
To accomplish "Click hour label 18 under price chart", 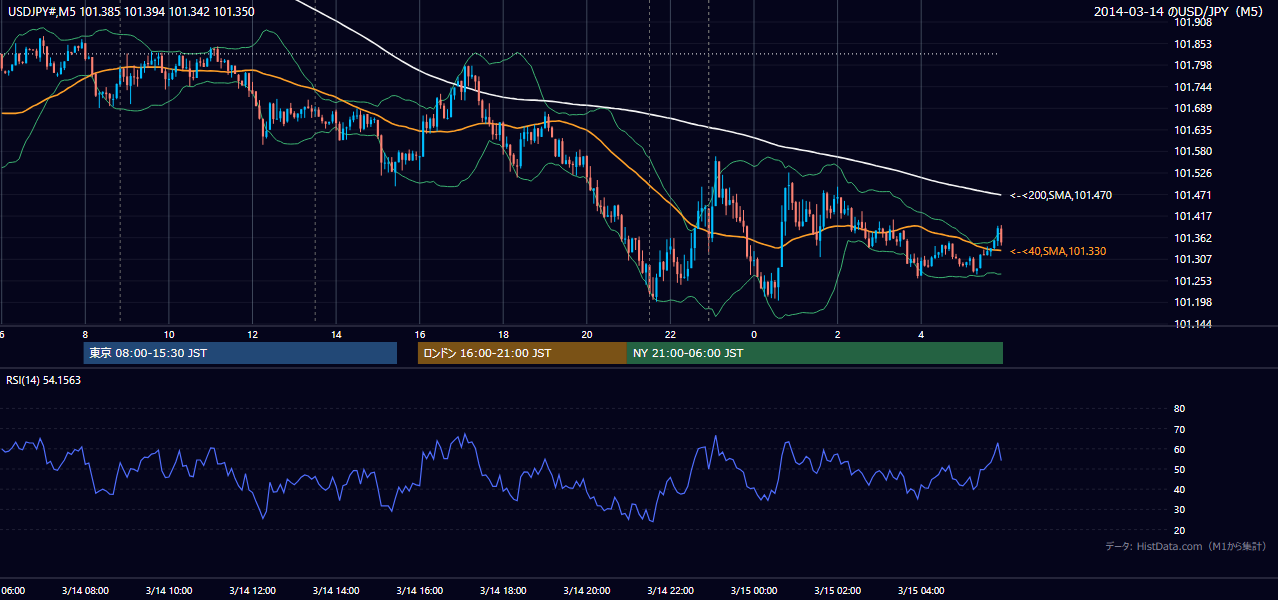I will coord(503,334).
